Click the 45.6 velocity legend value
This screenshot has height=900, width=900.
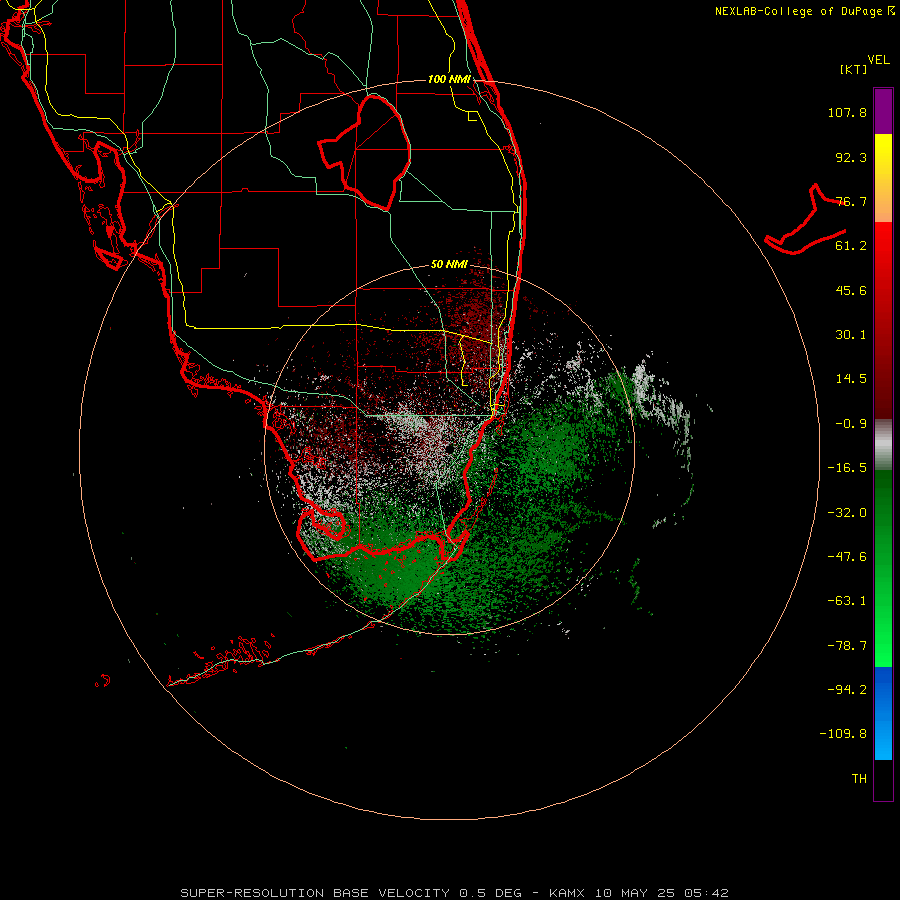click(851, 290)
